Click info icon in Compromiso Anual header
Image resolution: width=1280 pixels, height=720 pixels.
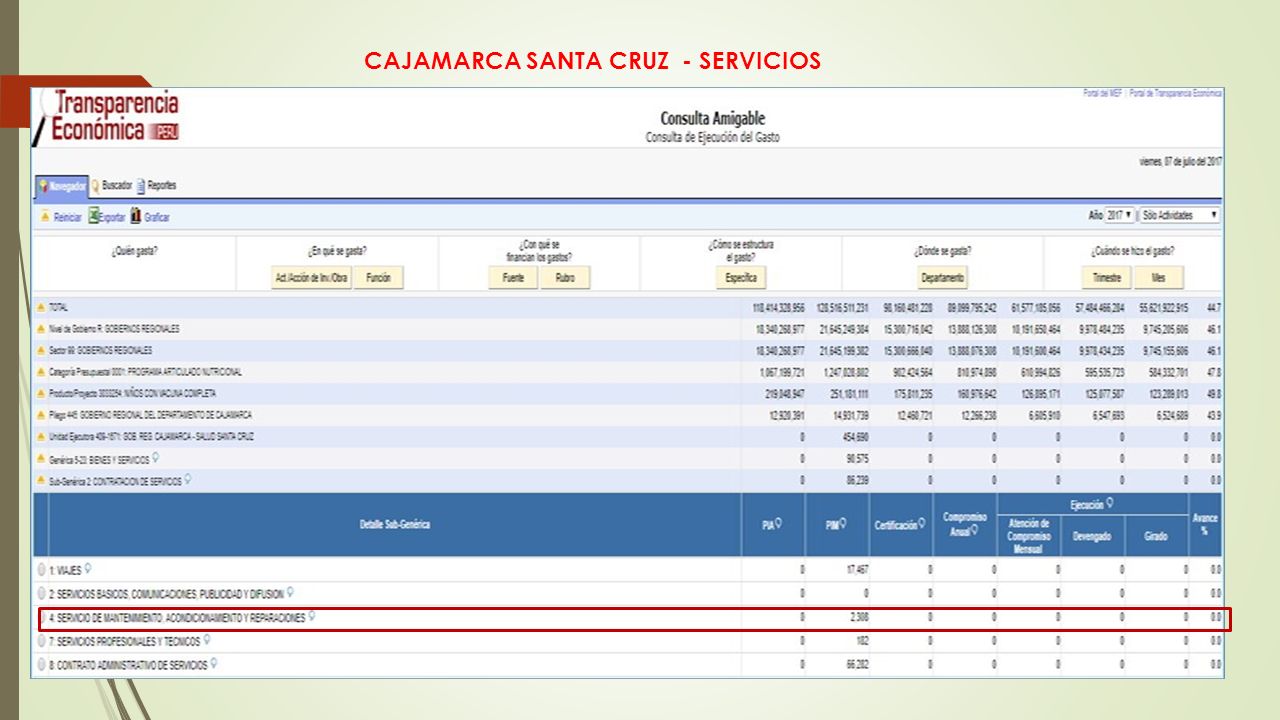pos(977,529)
